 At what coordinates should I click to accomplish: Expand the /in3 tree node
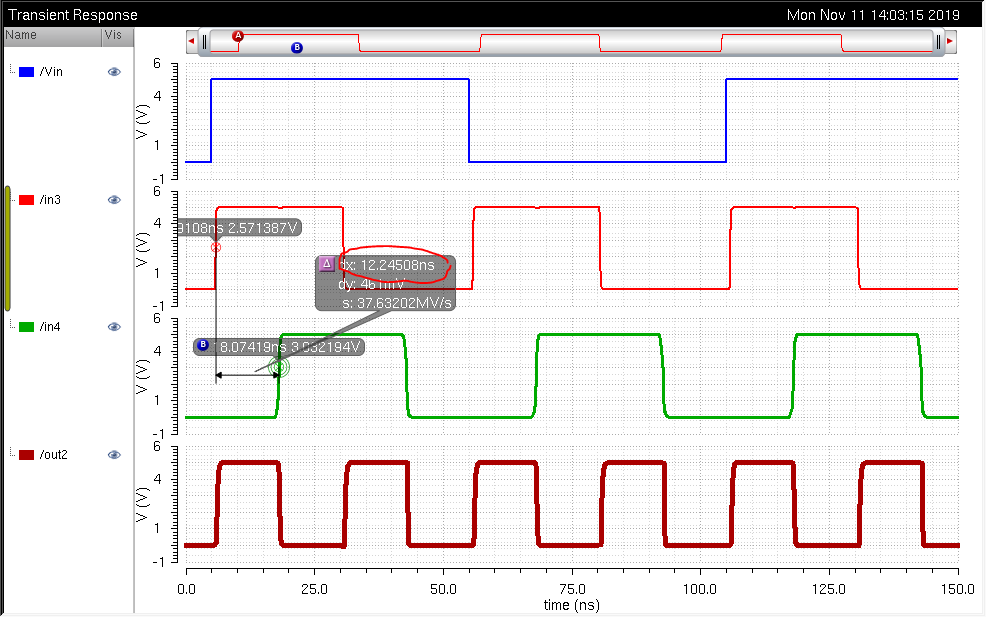(x=12, y=197)
